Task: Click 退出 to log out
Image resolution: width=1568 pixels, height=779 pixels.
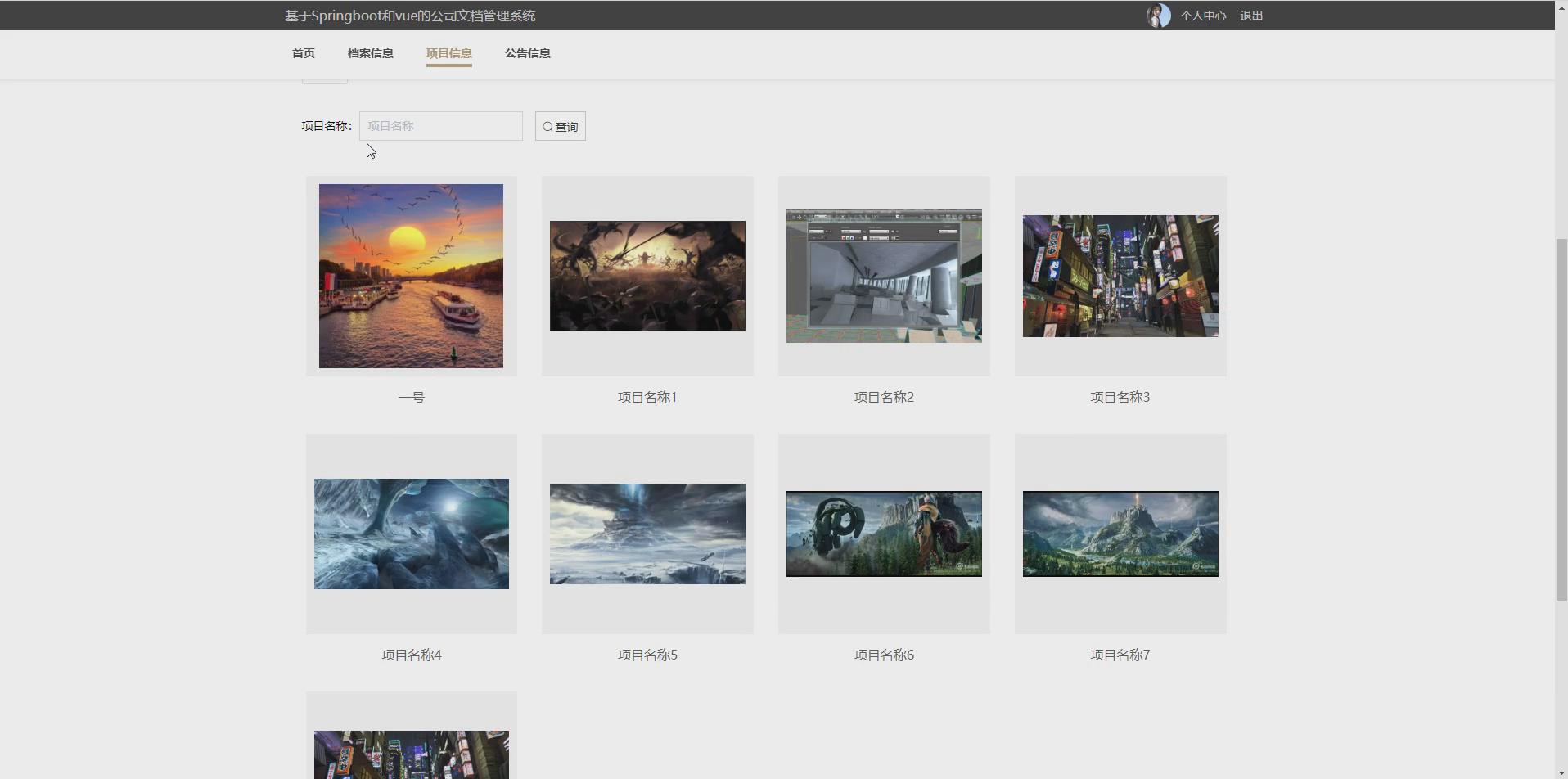Action: pyautogui.click(x=1251, y=16)
